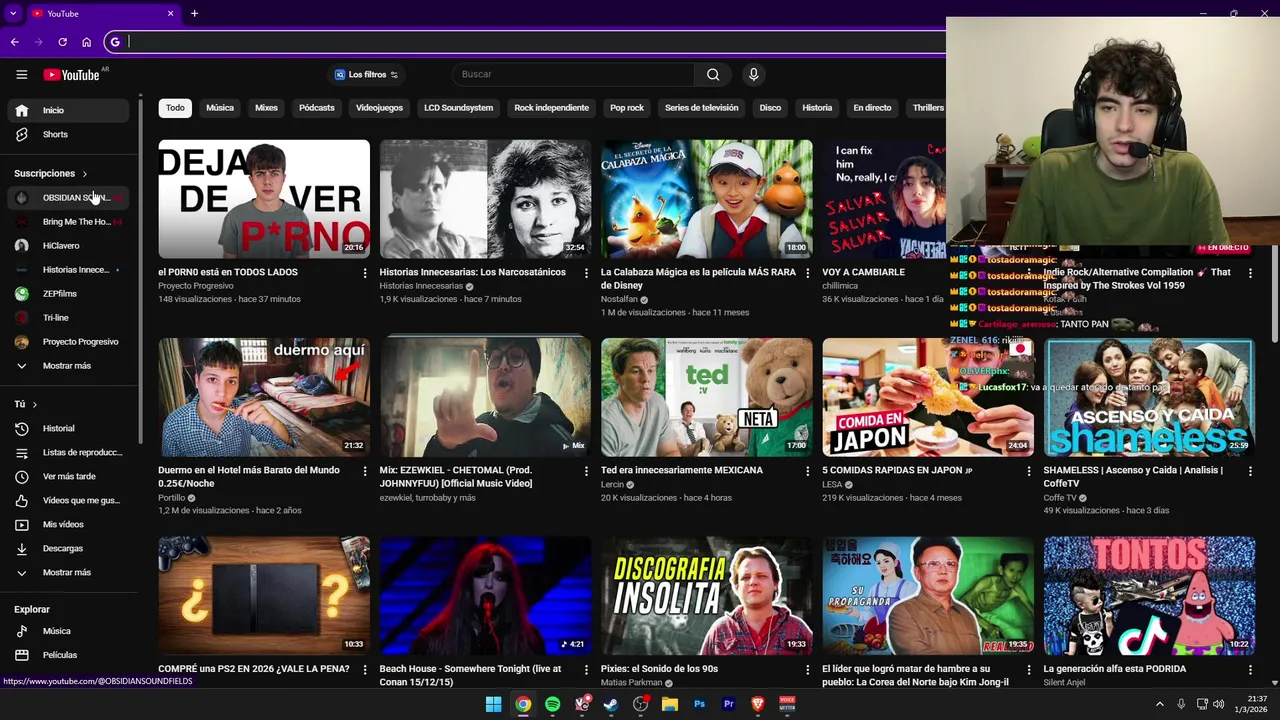This screenshot has width=1280, height=720.
Task: Open Photoshop from the taskbar
Action: pos(699,704)
